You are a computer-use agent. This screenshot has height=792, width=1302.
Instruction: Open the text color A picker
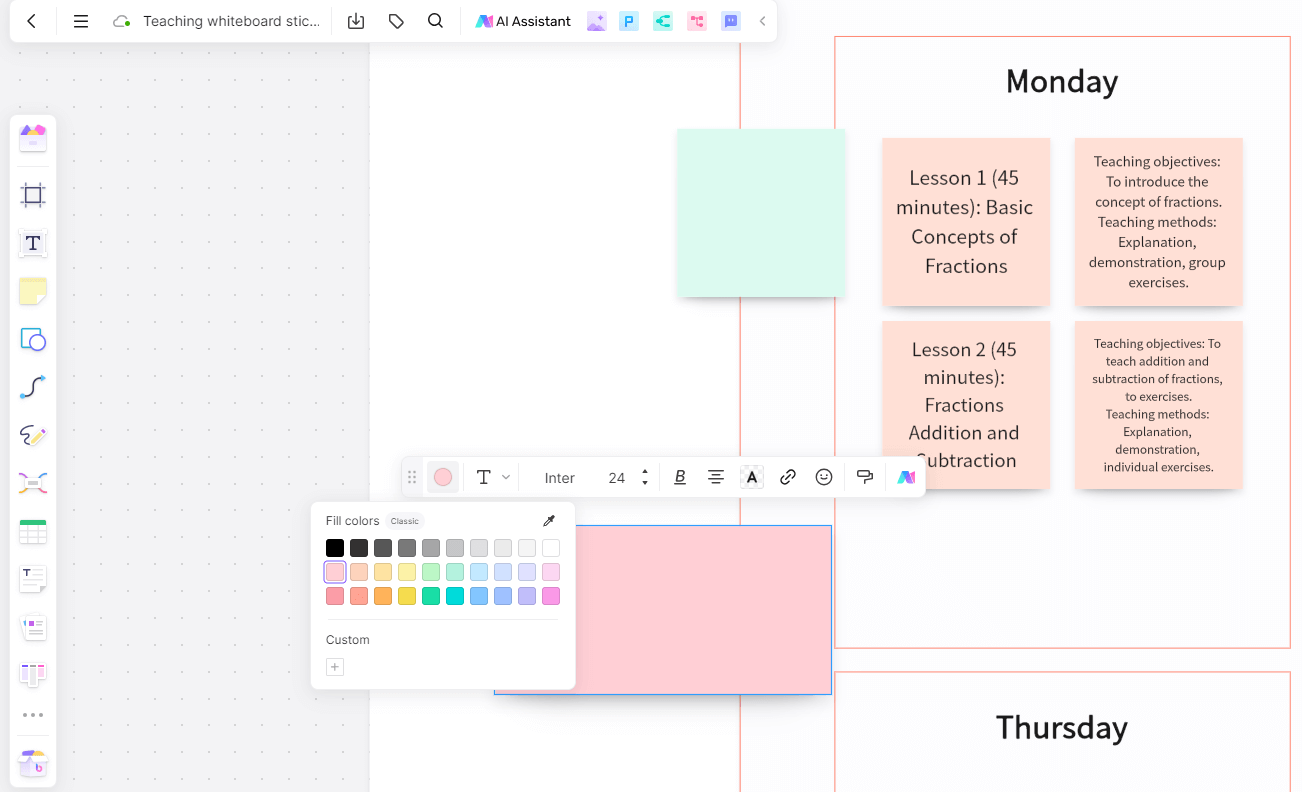point(752,477)
